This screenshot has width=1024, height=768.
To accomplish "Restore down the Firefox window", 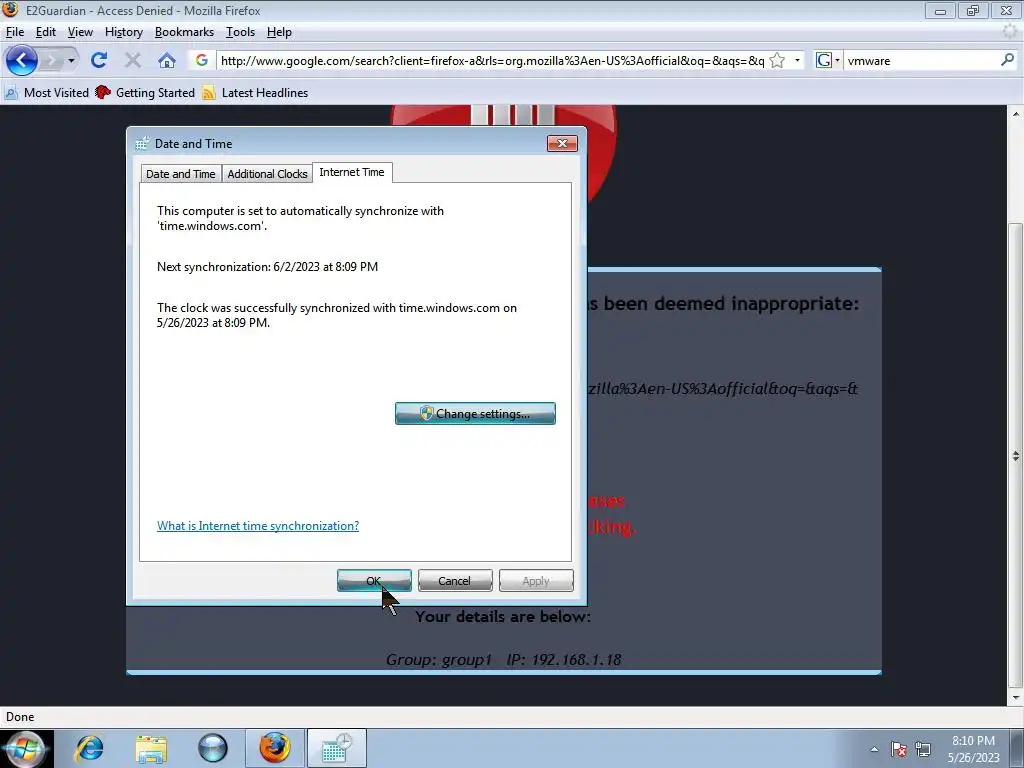I will (x=973, y=10).
